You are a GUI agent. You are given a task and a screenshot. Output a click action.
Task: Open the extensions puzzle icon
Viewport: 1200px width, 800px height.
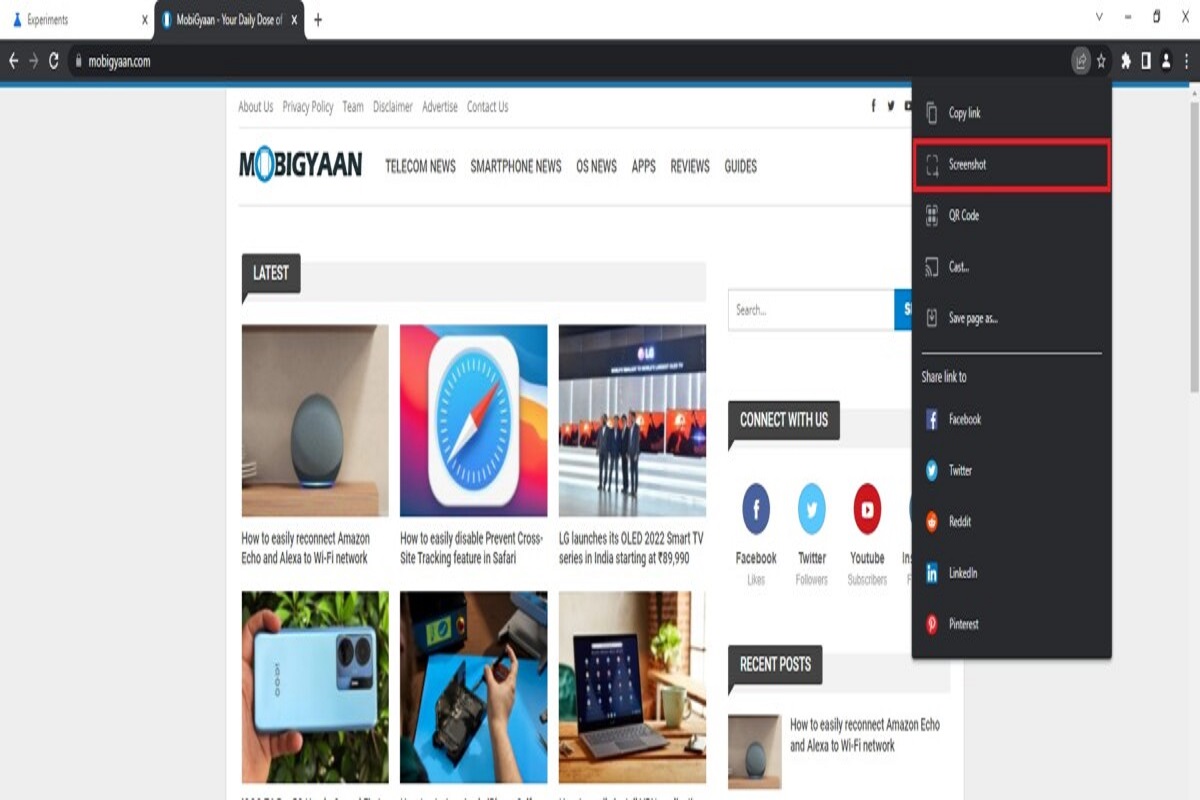click(x=1126, y=61)
